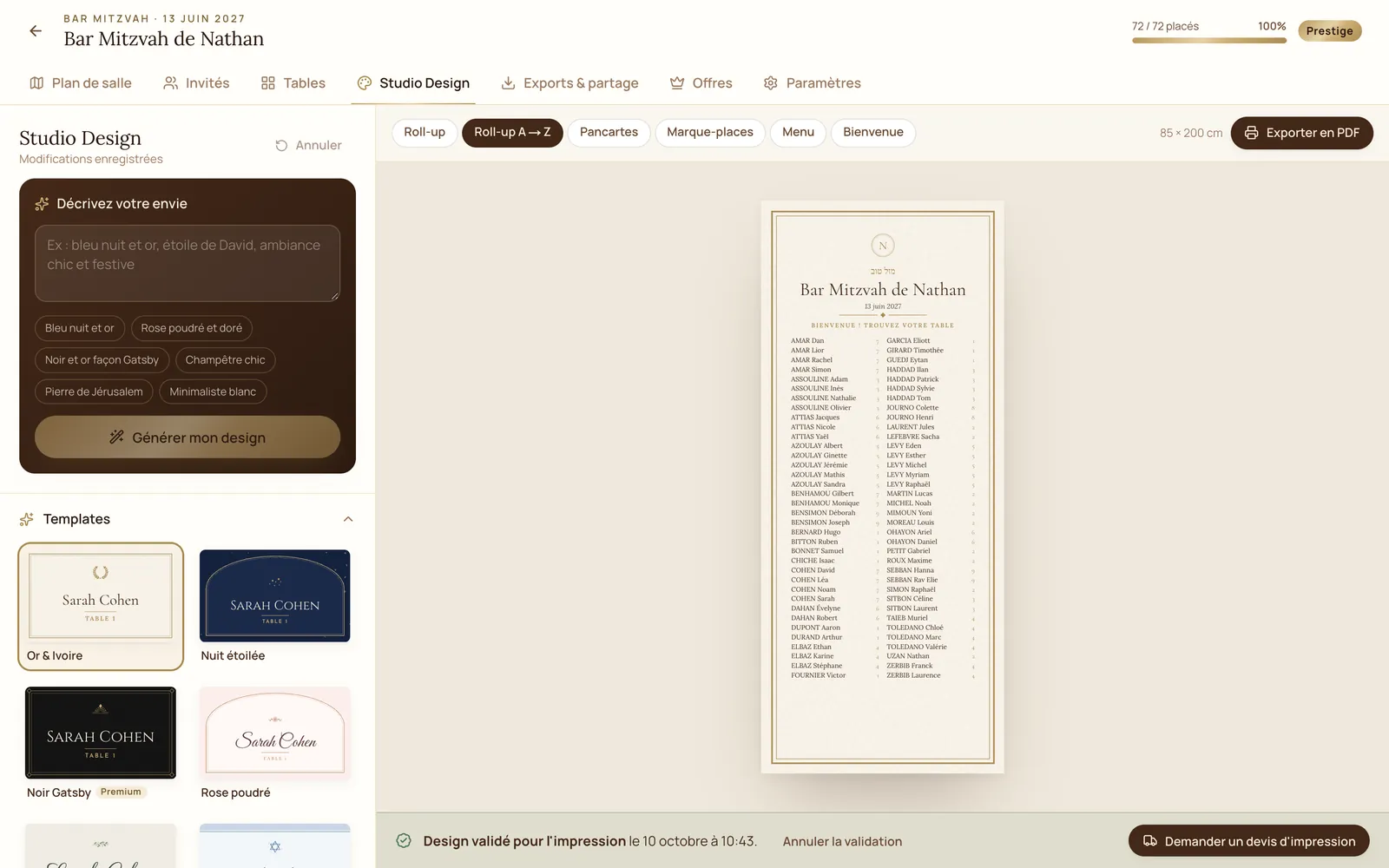1389x868 pixels.
Task: Click the design description text field
Action: tap(188, 264)
